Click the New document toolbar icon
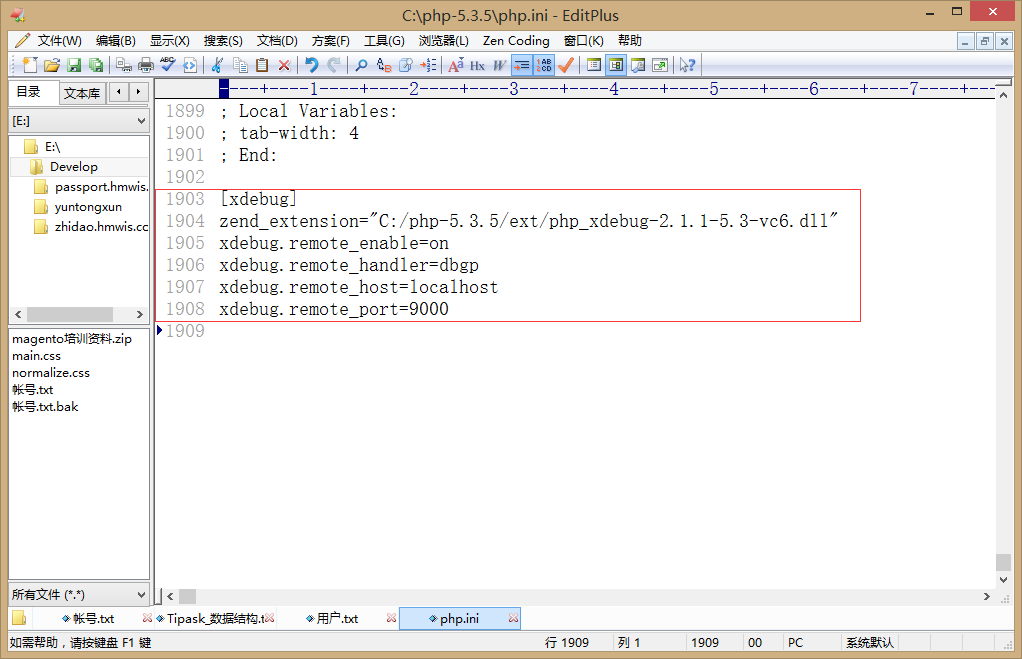 point(30,65)
